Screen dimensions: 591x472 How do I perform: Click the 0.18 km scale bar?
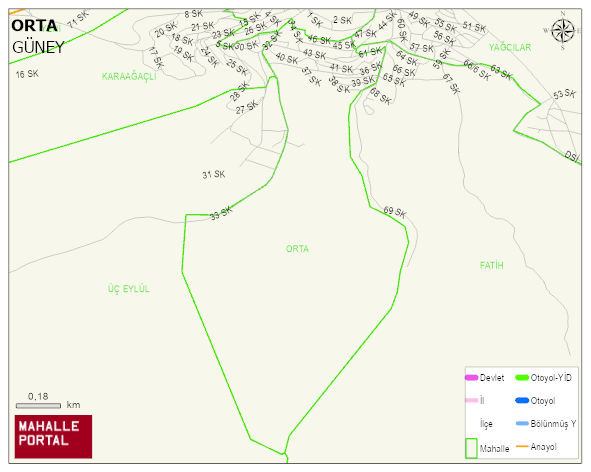(38, 406)
